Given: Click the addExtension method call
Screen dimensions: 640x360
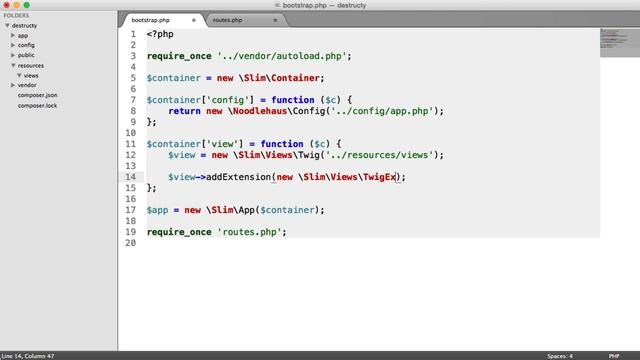Looking at the screenshot, I should 239,177.
